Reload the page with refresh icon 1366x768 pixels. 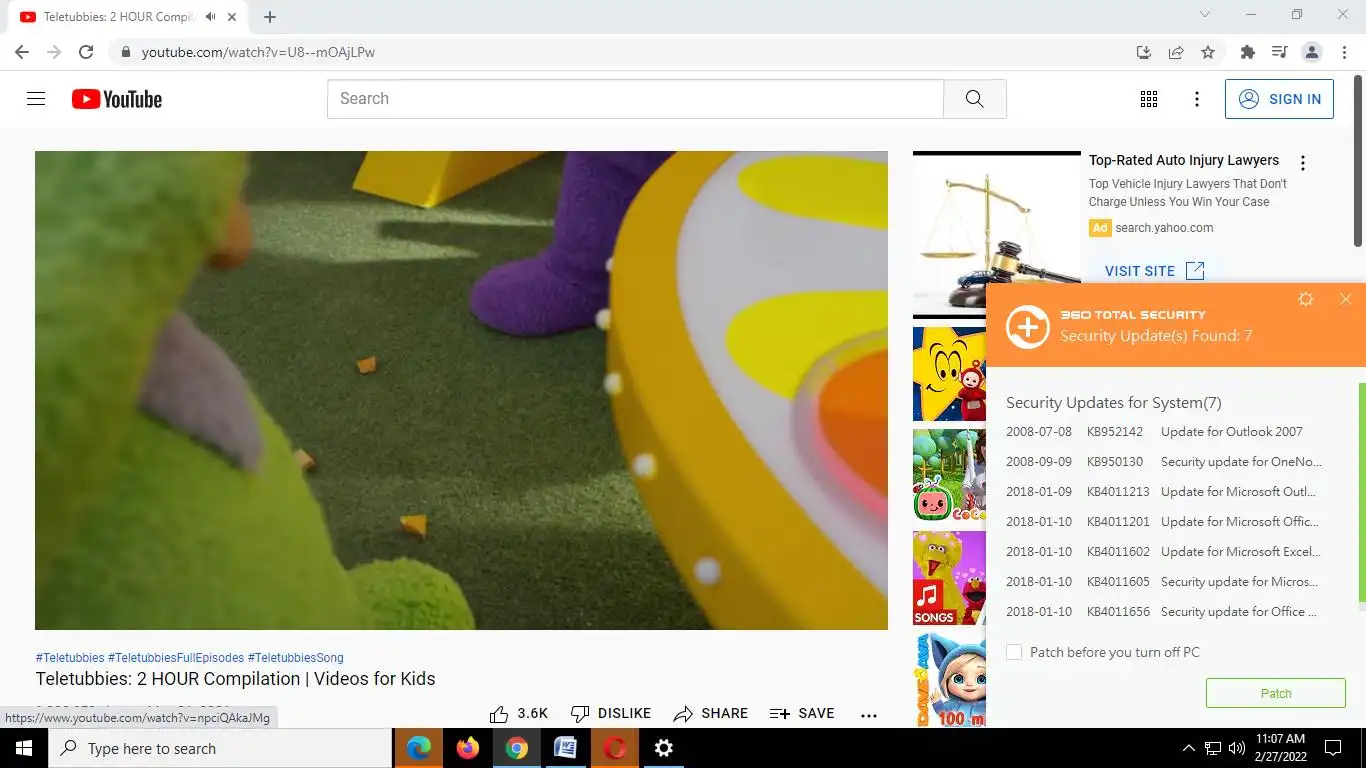(x=86, y=52)
